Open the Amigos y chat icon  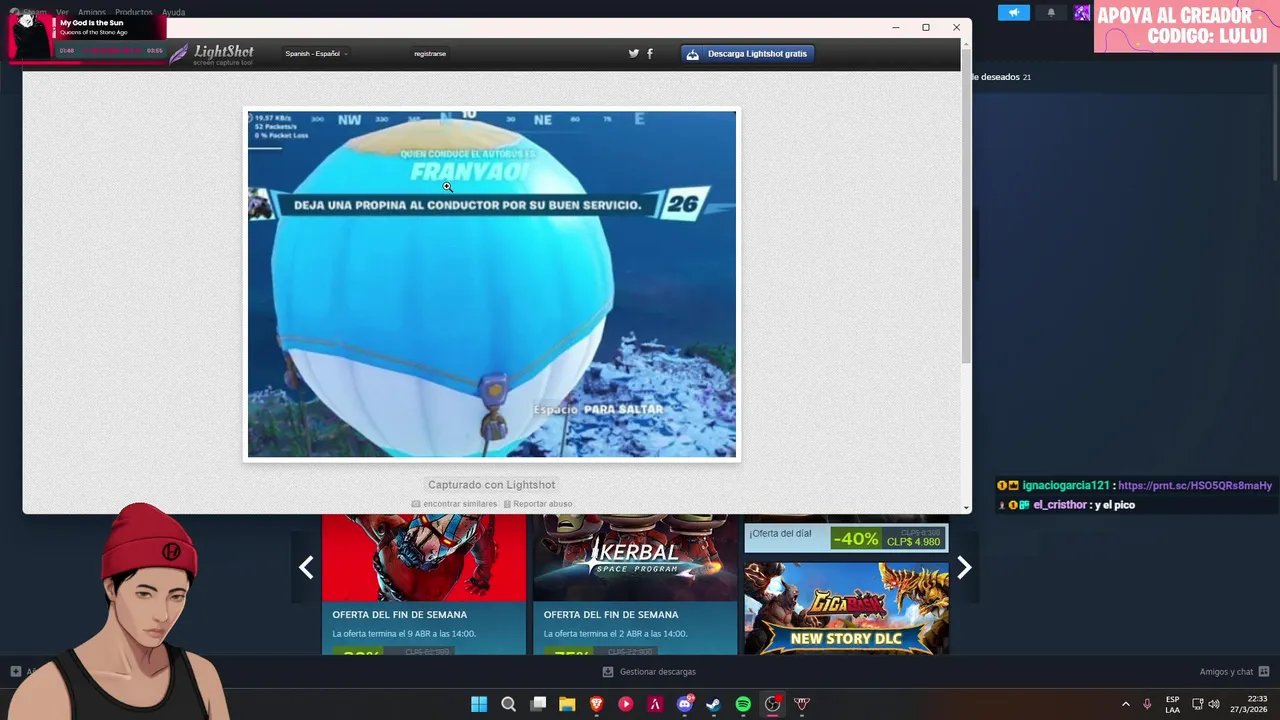1264,672
